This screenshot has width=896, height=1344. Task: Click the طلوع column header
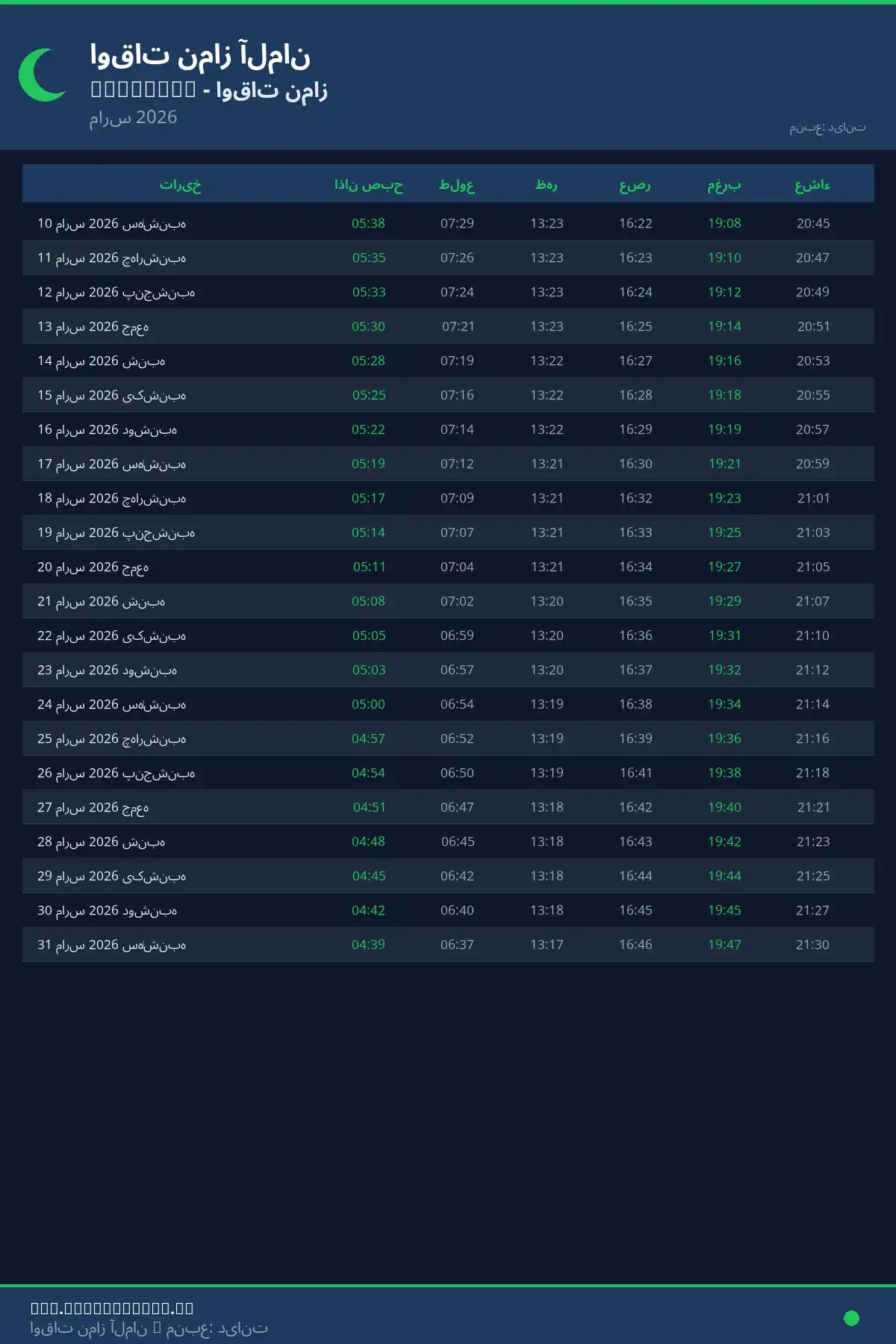pyautogui.click(x=457, y=184)
